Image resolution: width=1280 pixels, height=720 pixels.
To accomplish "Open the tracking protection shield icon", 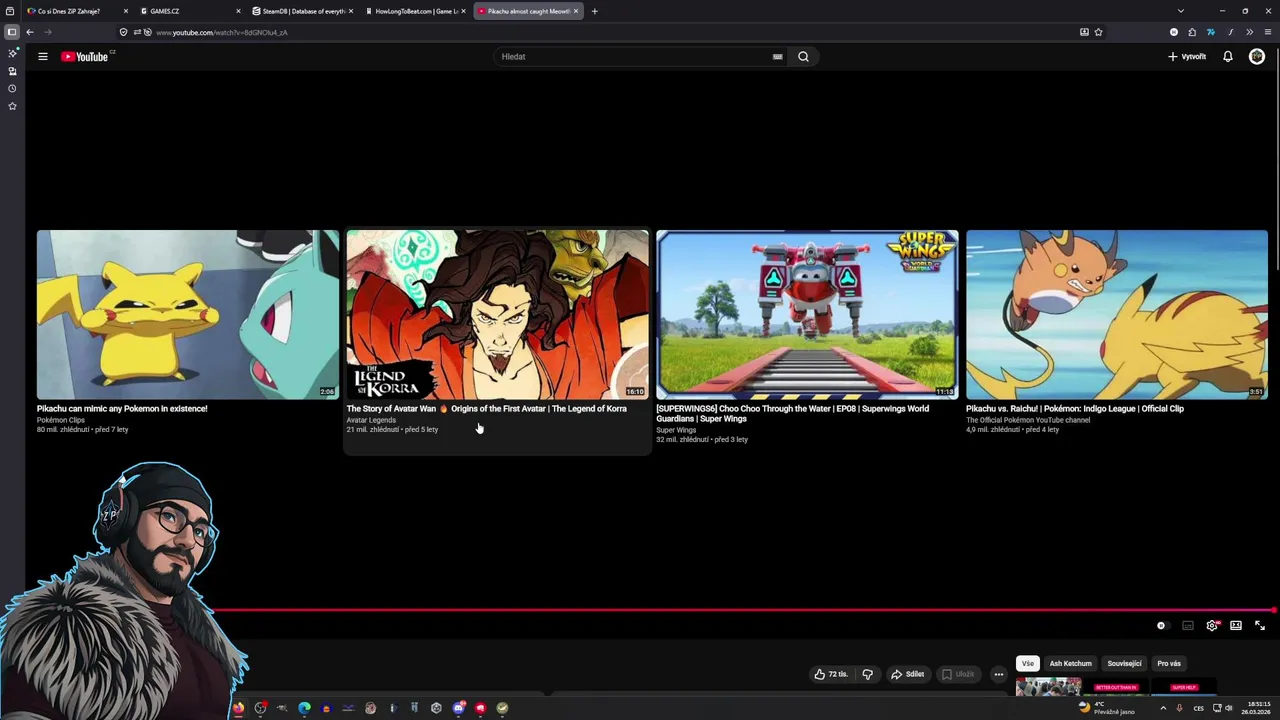I will click(x=123, y=32).
